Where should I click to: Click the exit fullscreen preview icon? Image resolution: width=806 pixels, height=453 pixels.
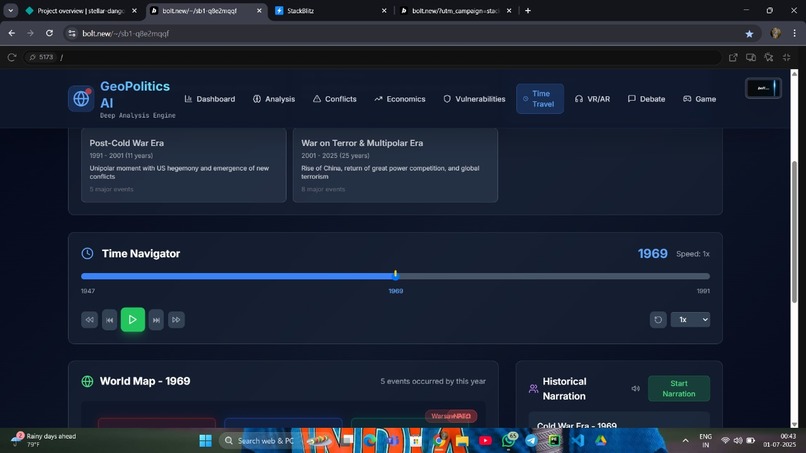coord(786,57)
